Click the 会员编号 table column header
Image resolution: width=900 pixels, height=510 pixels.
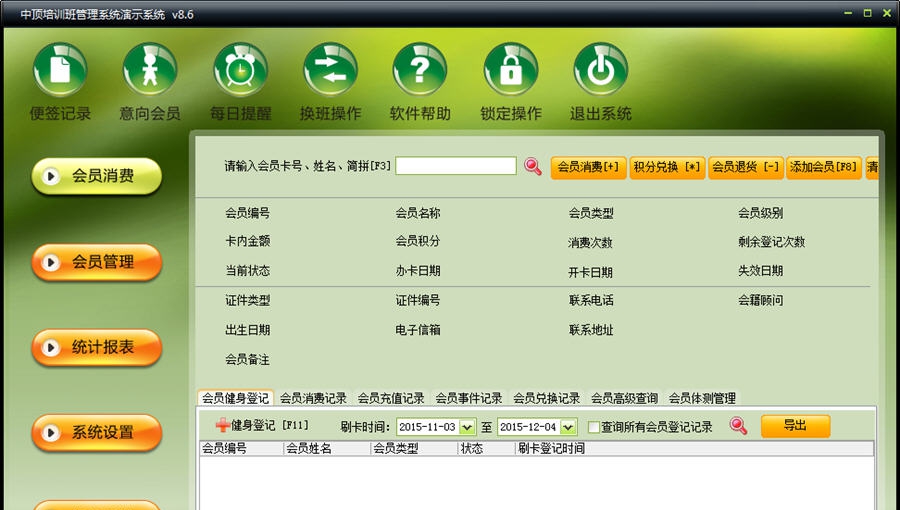pyautogui.click(x=241, y=449)
